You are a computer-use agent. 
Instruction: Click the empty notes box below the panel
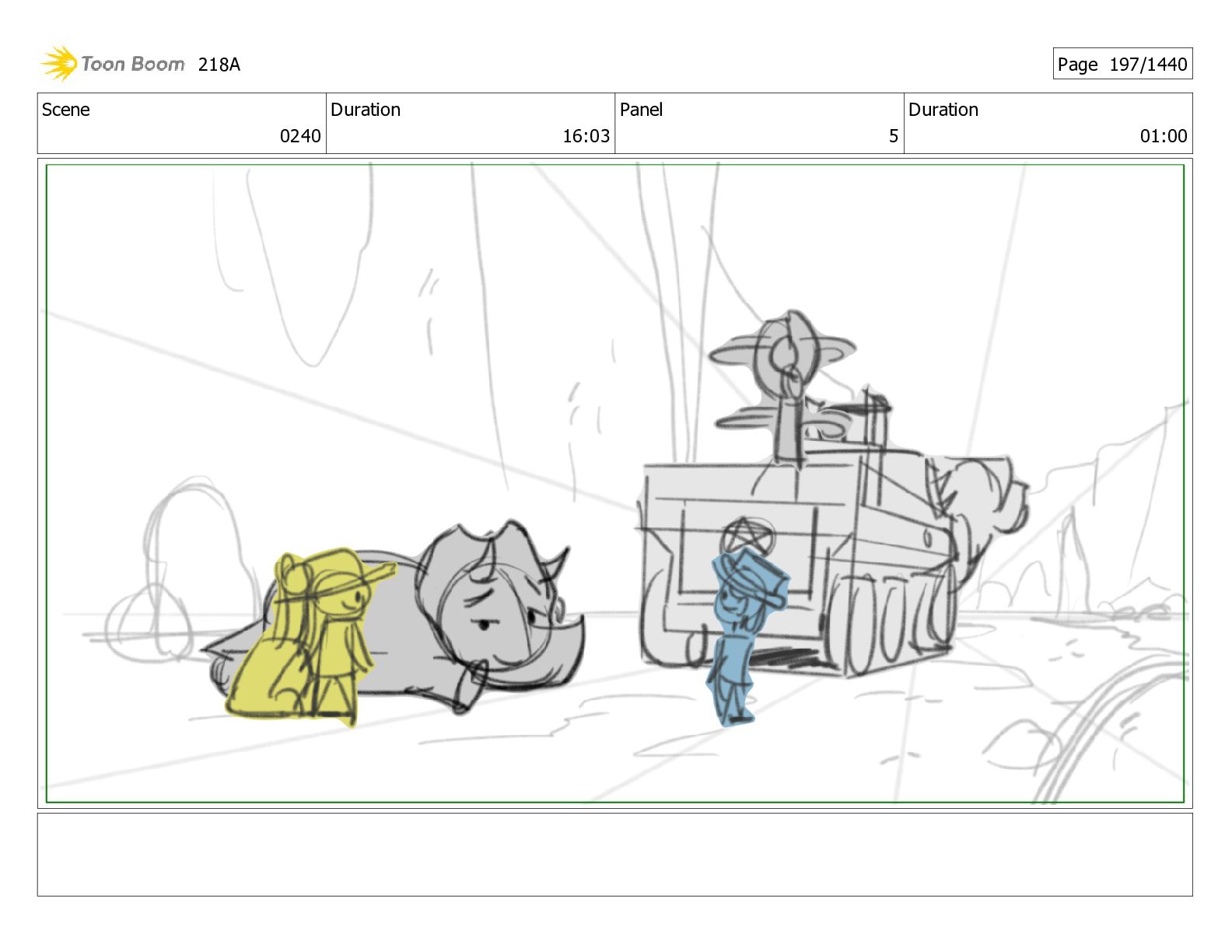(x=614, y=854)
